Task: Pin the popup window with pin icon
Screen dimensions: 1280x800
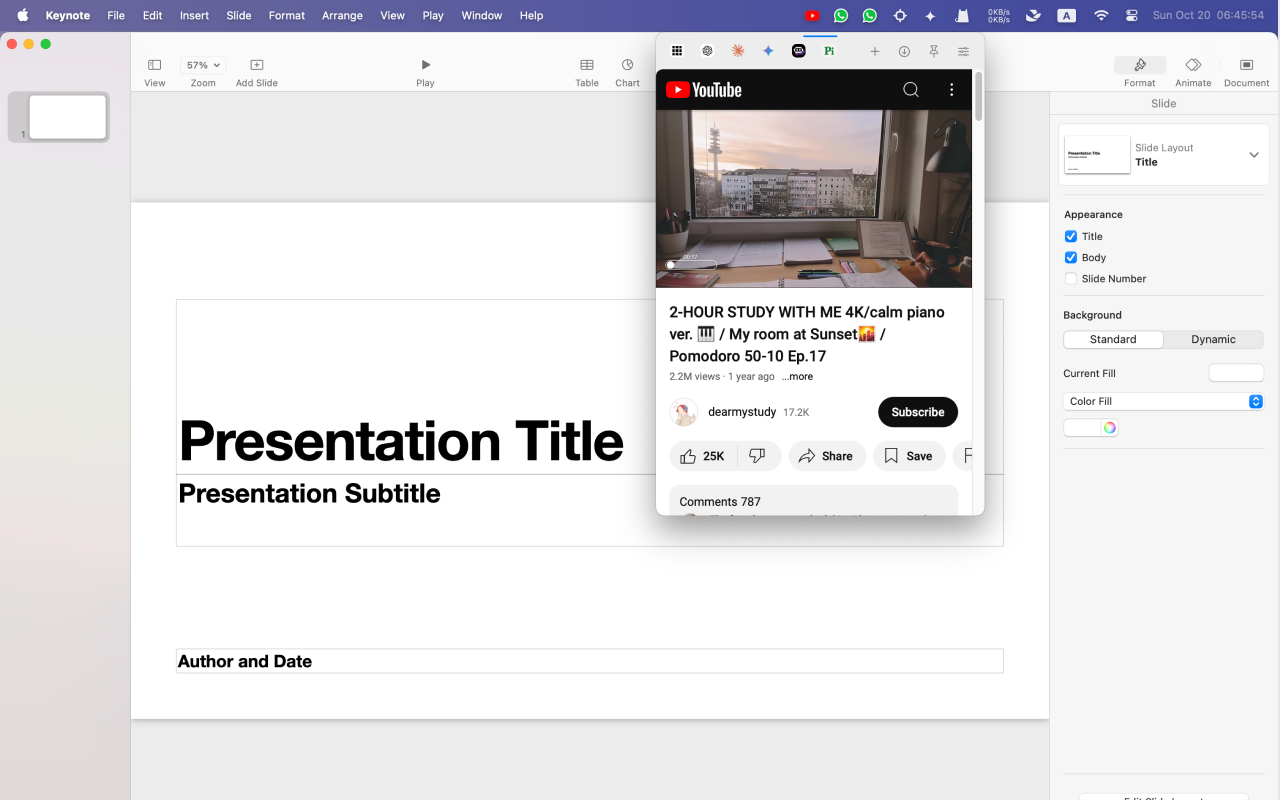Action: (934, 51)
